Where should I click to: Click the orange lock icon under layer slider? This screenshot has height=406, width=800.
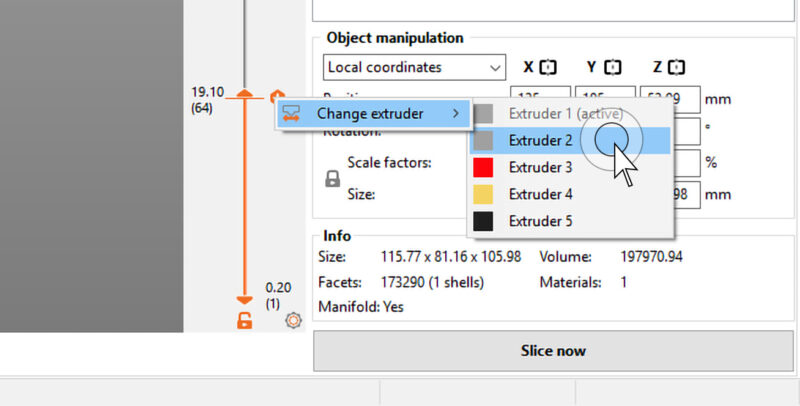pyautogui.click(x=243, y=320)
